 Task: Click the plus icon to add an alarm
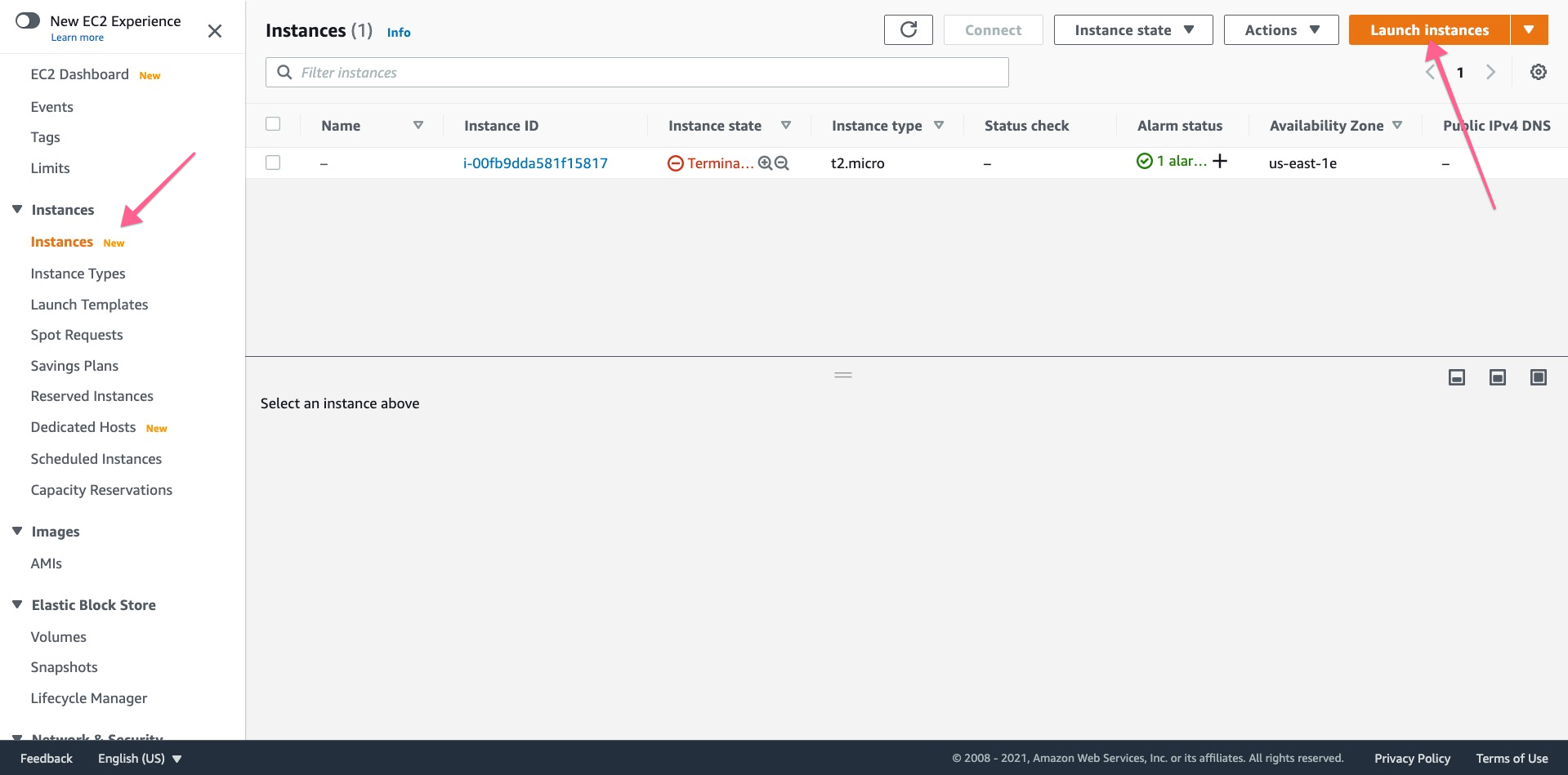[x=1220, y=161]
